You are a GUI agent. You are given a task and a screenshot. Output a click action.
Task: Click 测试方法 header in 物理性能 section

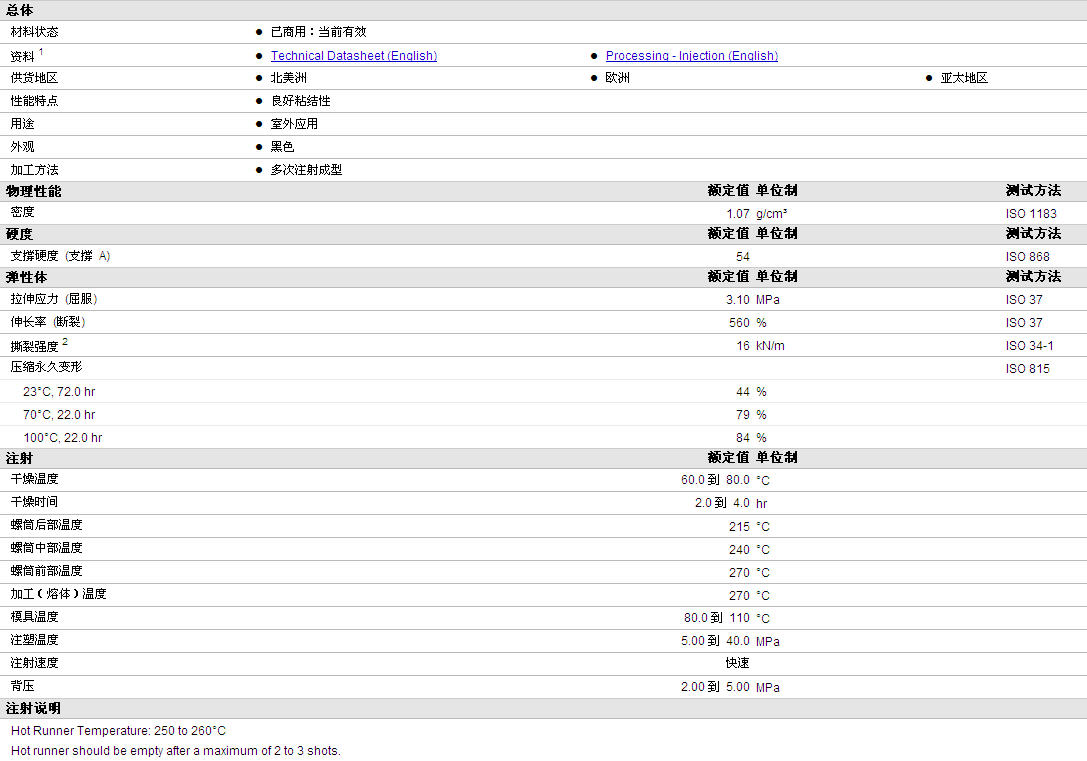pos(1033,190)
